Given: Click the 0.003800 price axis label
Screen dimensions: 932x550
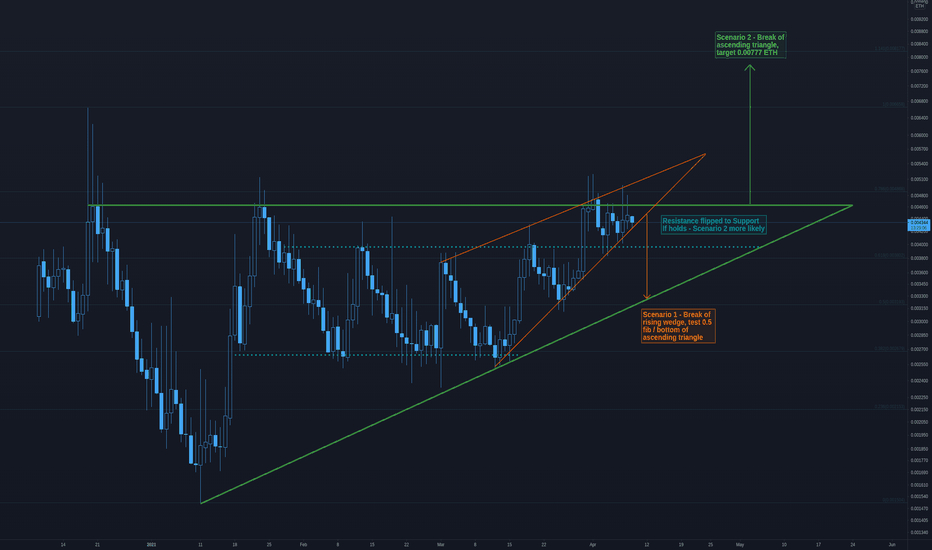Looking at the screenshot, I should [919, 258].
